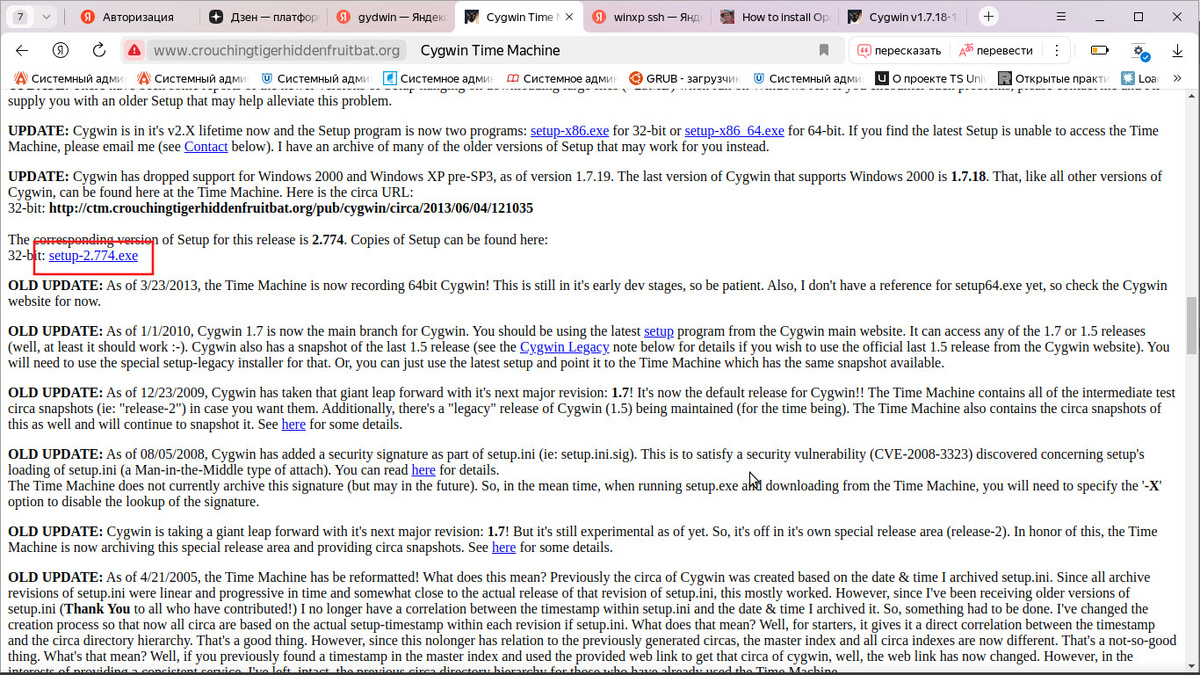Show hidden bookmarks with the double chevron
1200x675 pixels.
tap(1179, 78)
